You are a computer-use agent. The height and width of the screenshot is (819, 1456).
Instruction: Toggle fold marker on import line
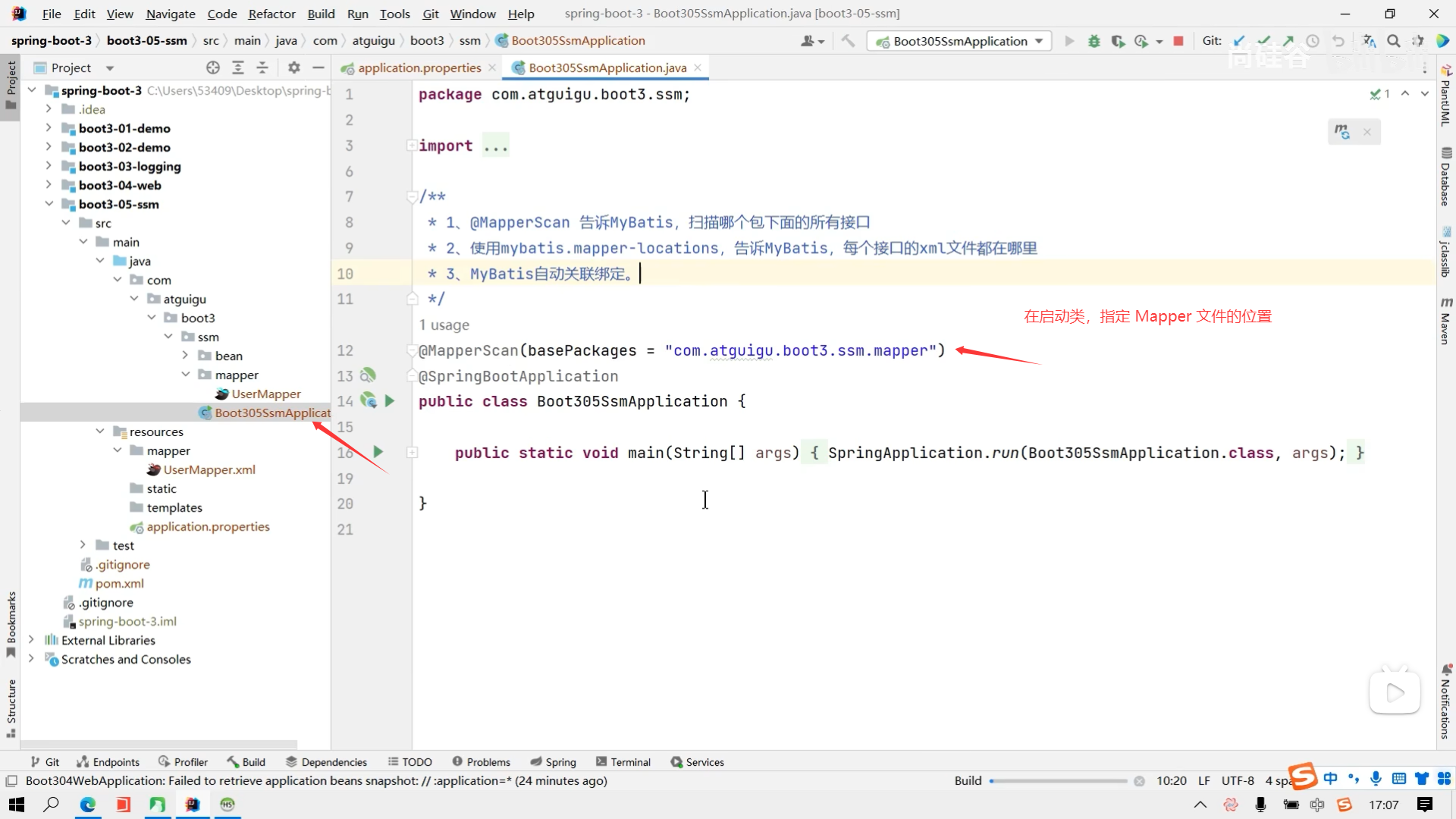411,145
